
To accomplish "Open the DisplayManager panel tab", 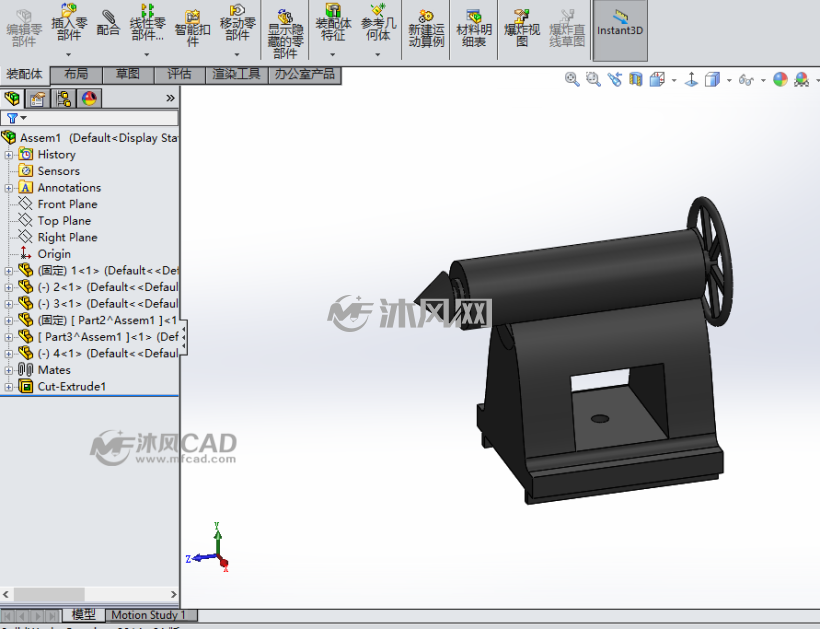I will coord(89,98).
